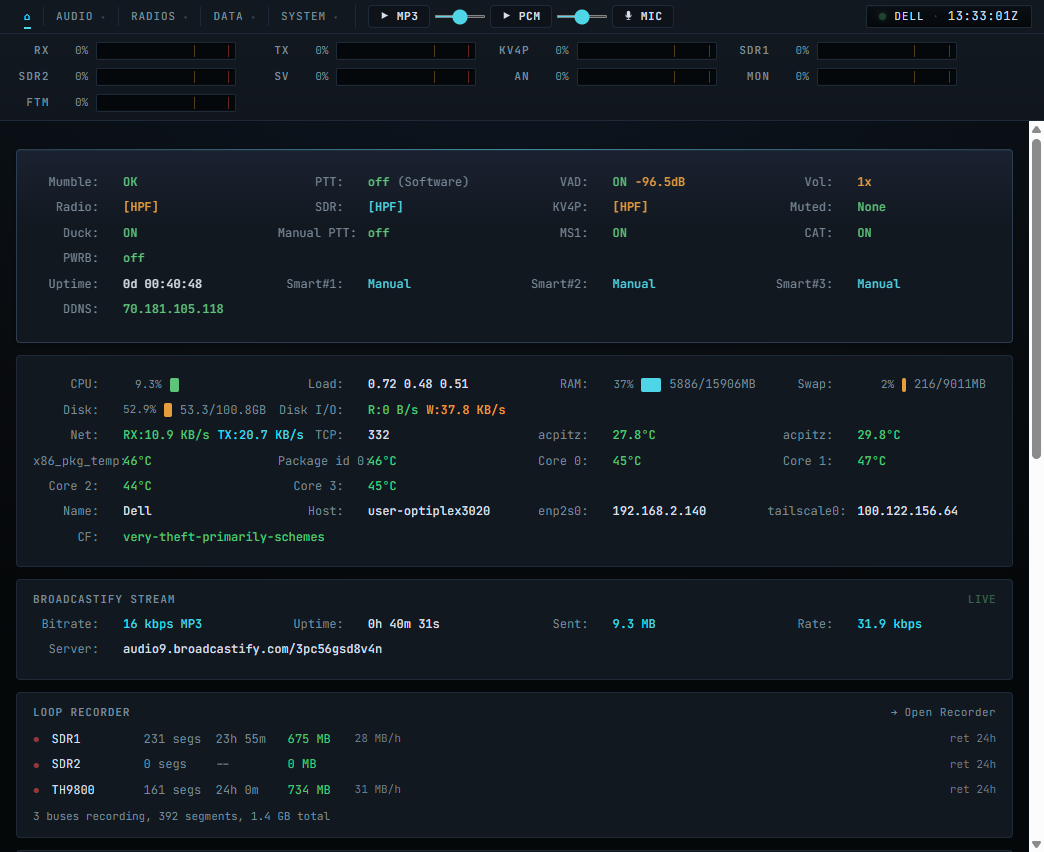
Task: Click the Smart#2 Manual value
Action: pos(634,284)
